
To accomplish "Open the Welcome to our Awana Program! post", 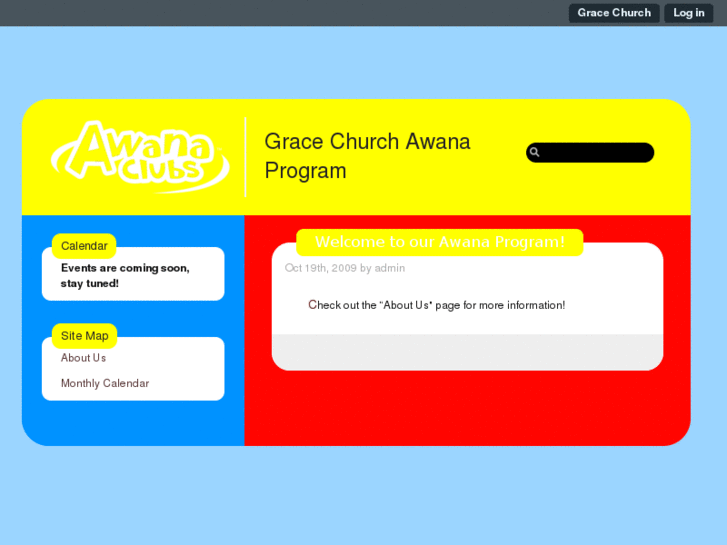I will point(440,242).
